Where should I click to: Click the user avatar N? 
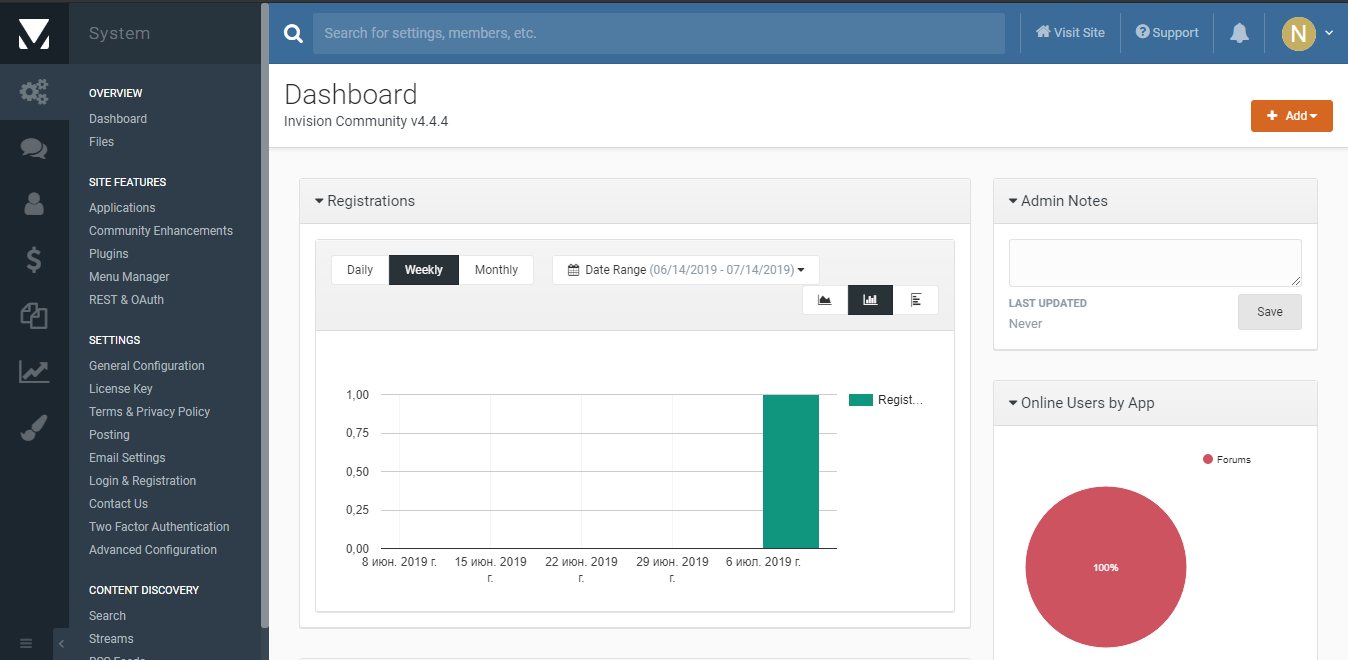coord(1298,33)
